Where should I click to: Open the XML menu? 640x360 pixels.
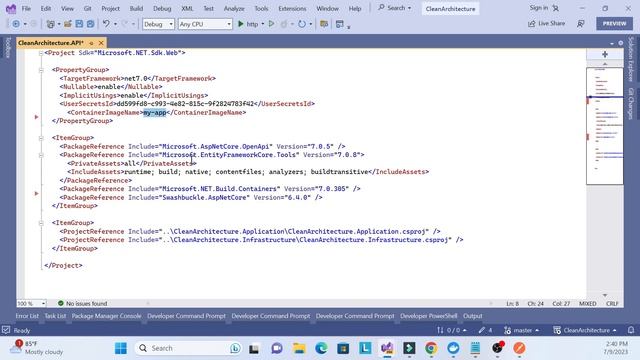(x=187, y=8)
